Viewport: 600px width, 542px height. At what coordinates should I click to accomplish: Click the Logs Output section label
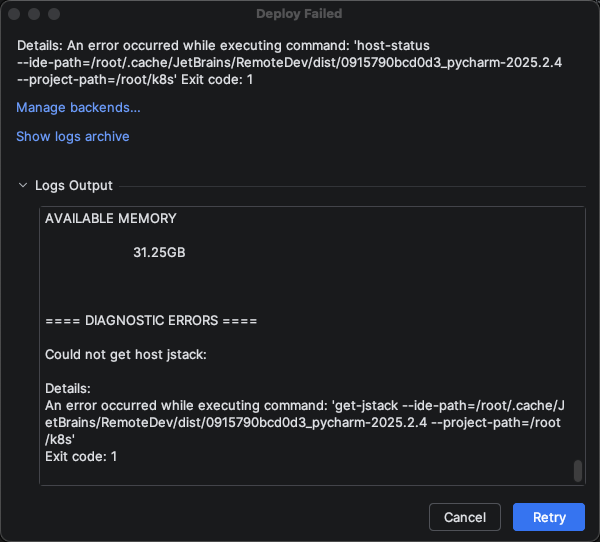[x=74, y=185]
